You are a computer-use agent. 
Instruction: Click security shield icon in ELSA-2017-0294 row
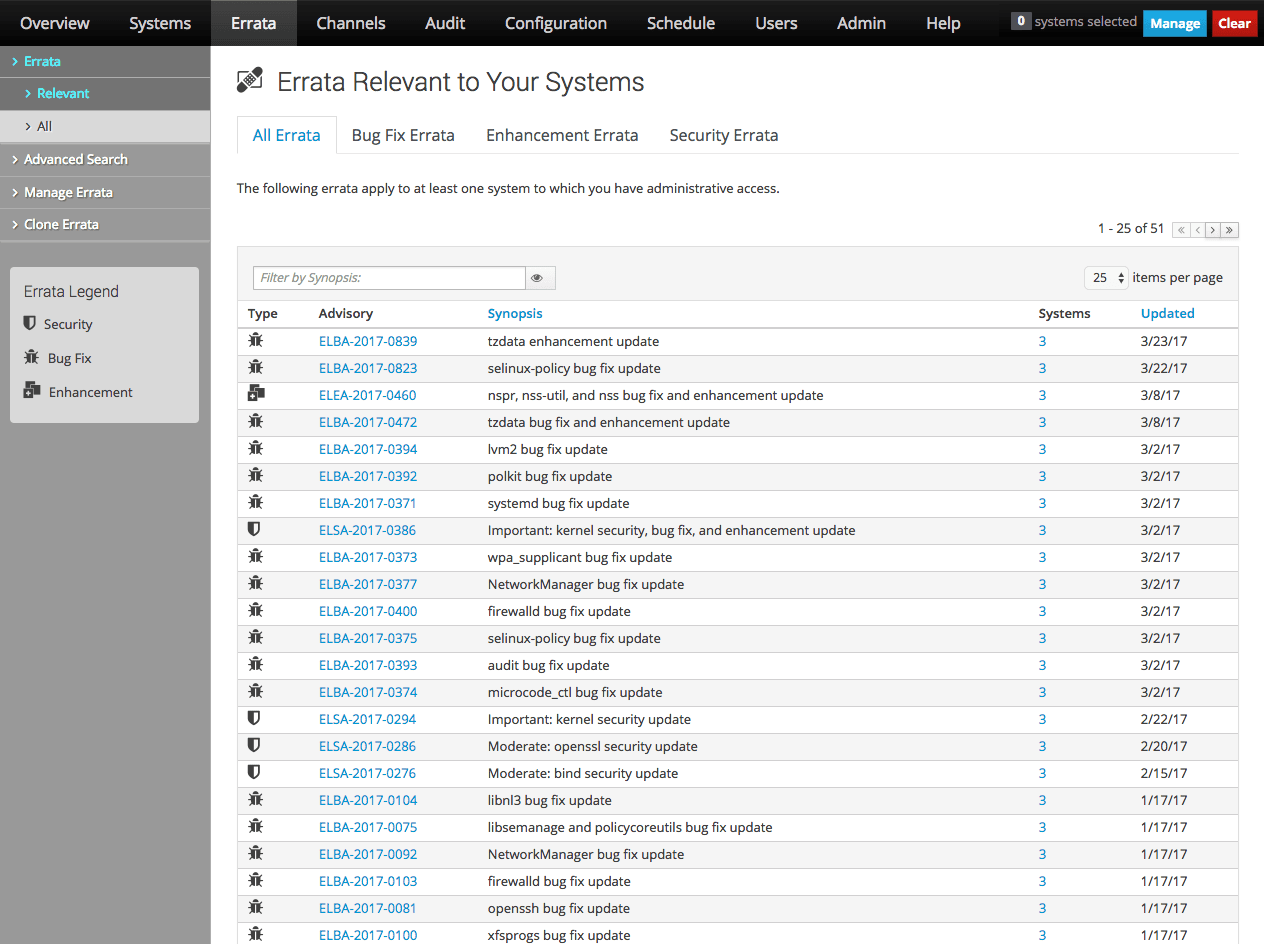pos(254,719)
